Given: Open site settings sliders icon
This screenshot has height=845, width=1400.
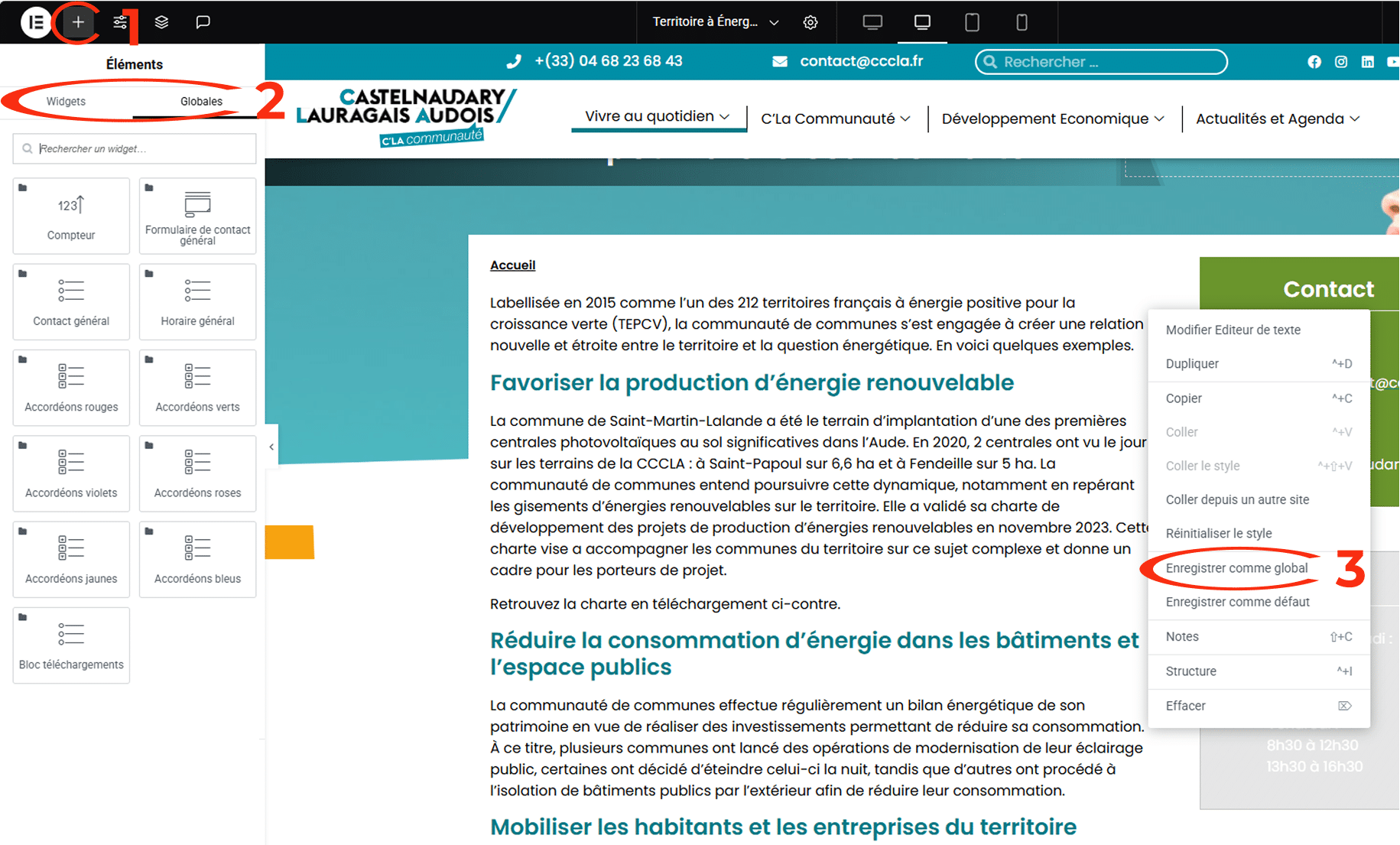Looking at the screenshot, I should [120, 22].
